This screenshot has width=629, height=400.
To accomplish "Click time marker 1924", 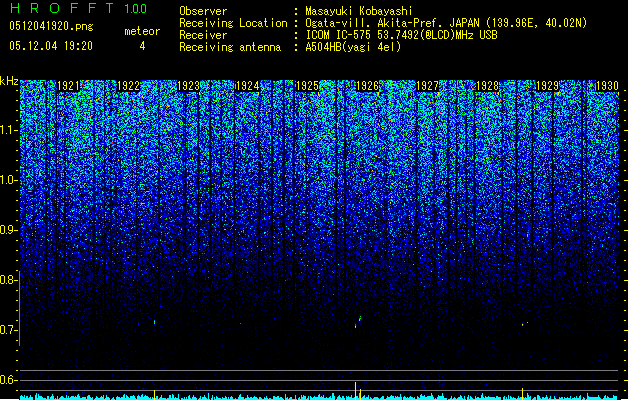I will point(248,86).
